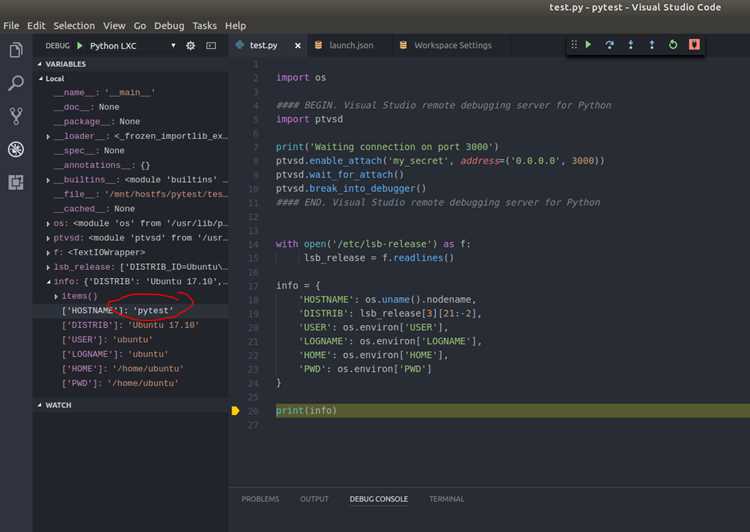Expand the __loader__ variable

(x=48, y=137)
